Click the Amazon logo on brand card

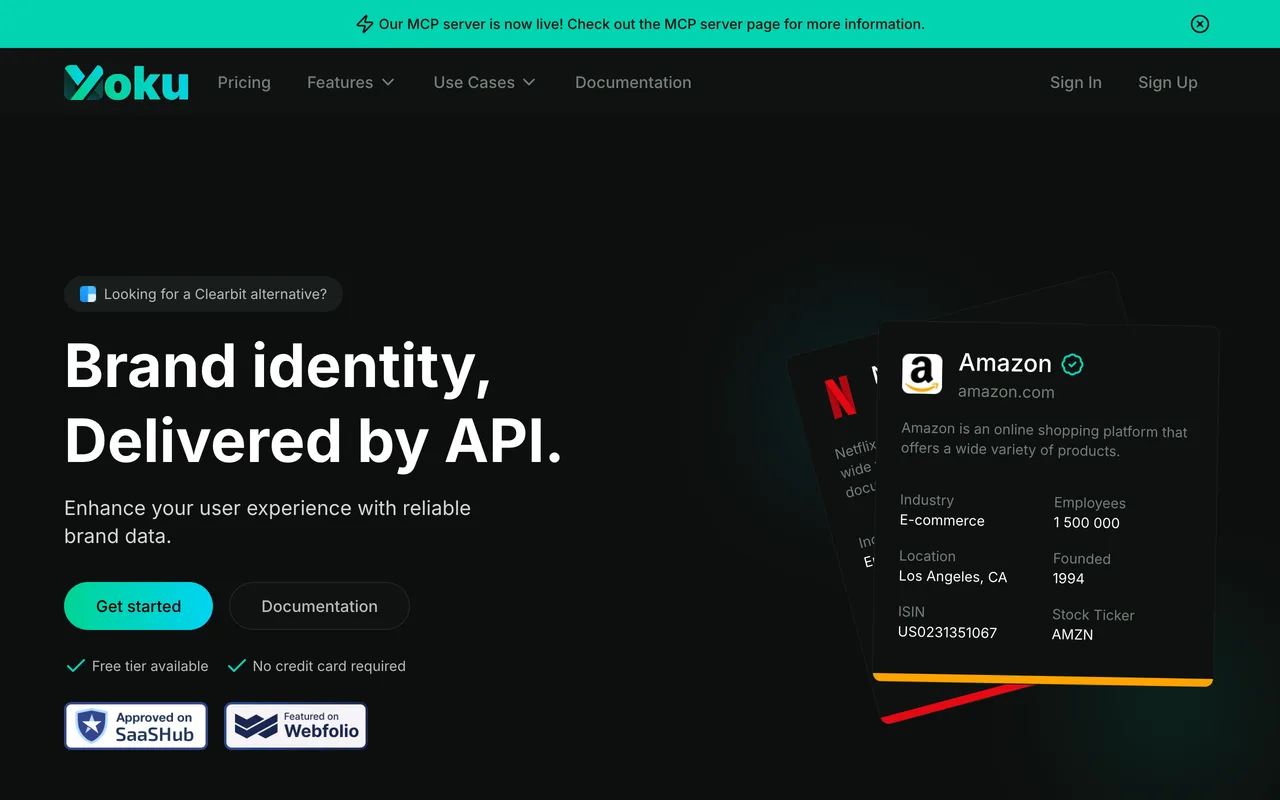(922, 374)
